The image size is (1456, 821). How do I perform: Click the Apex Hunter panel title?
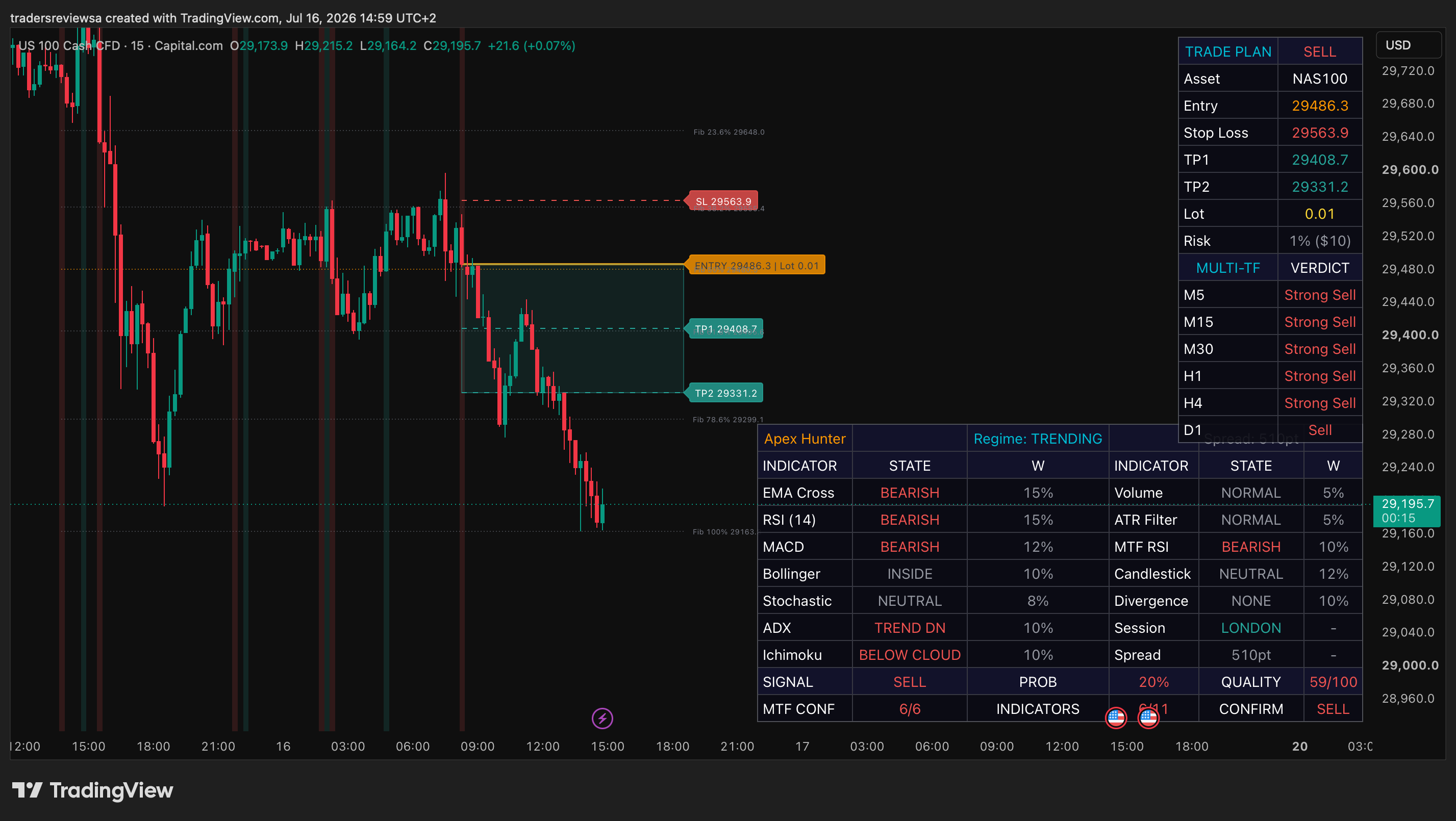click(x=805, y=439)
